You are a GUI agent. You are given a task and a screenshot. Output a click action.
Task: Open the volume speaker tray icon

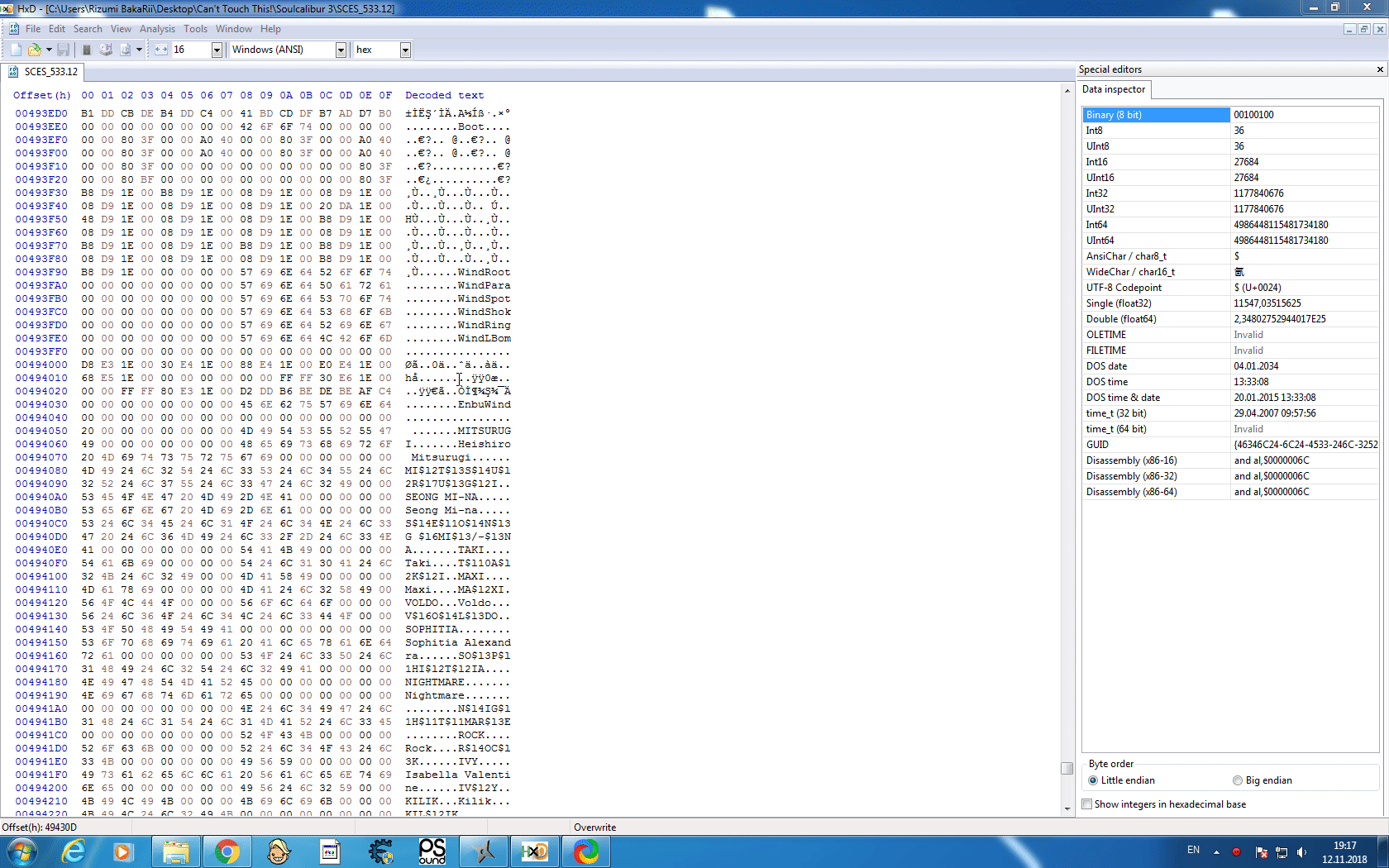pyautogui.click(x=1301, y=852)
